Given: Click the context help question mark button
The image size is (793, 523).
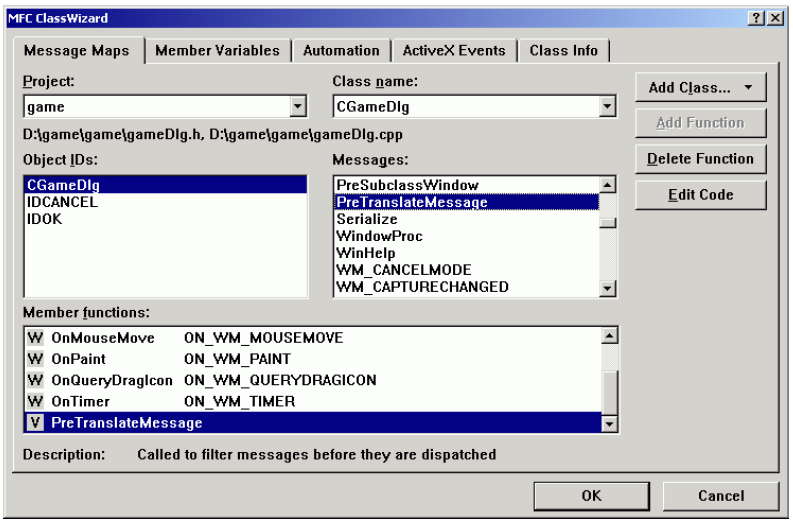Looking at the screenshot, I should [x=756, y=18].
